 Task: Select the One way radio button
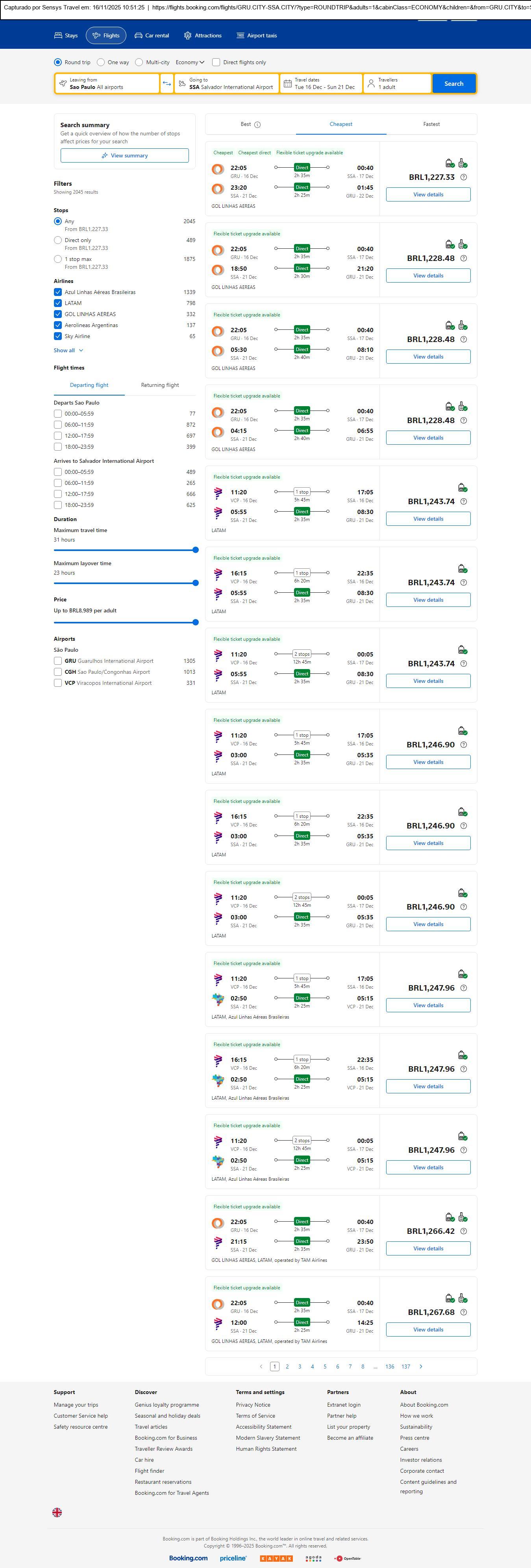pyautogui.click(x=101, y=62)
